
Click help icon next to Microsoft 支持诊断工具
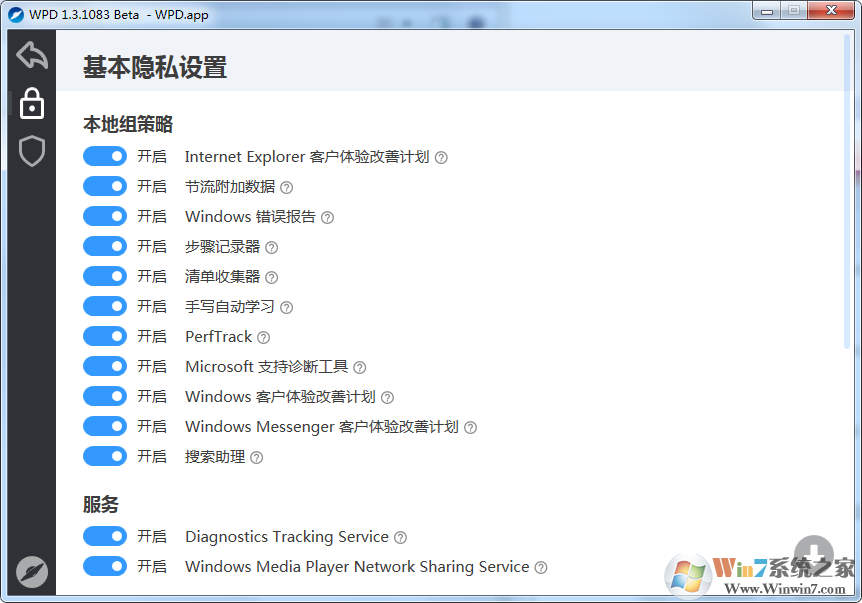360,367
